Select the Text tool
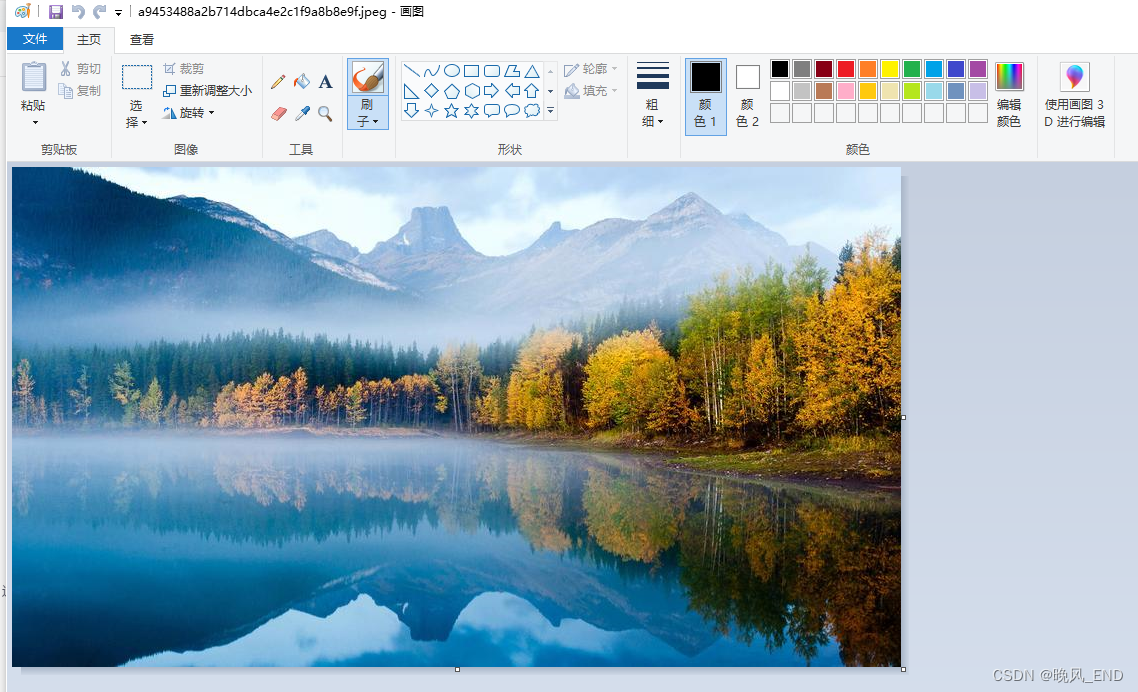Screen dimensions: 1138x692 (325, 81)
